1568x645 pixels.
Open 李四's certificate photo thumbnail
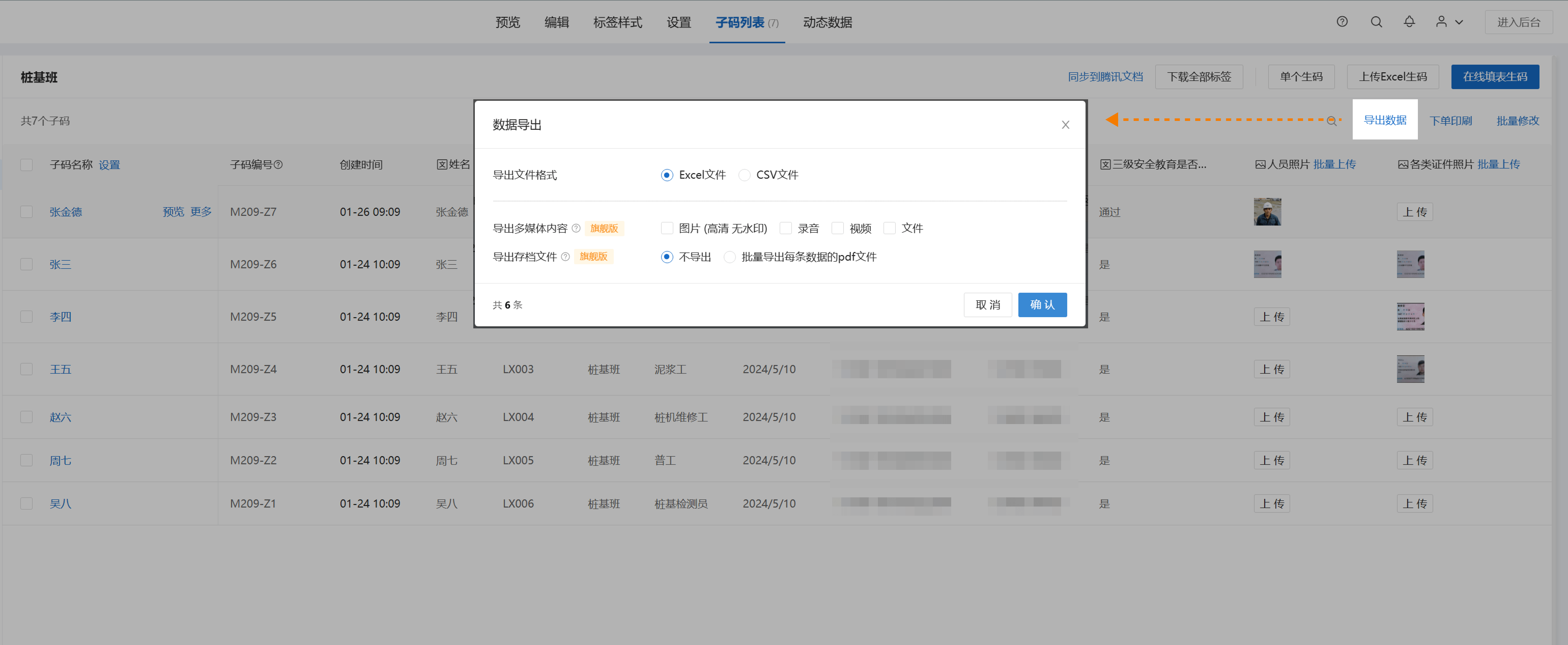(1410, 317)
